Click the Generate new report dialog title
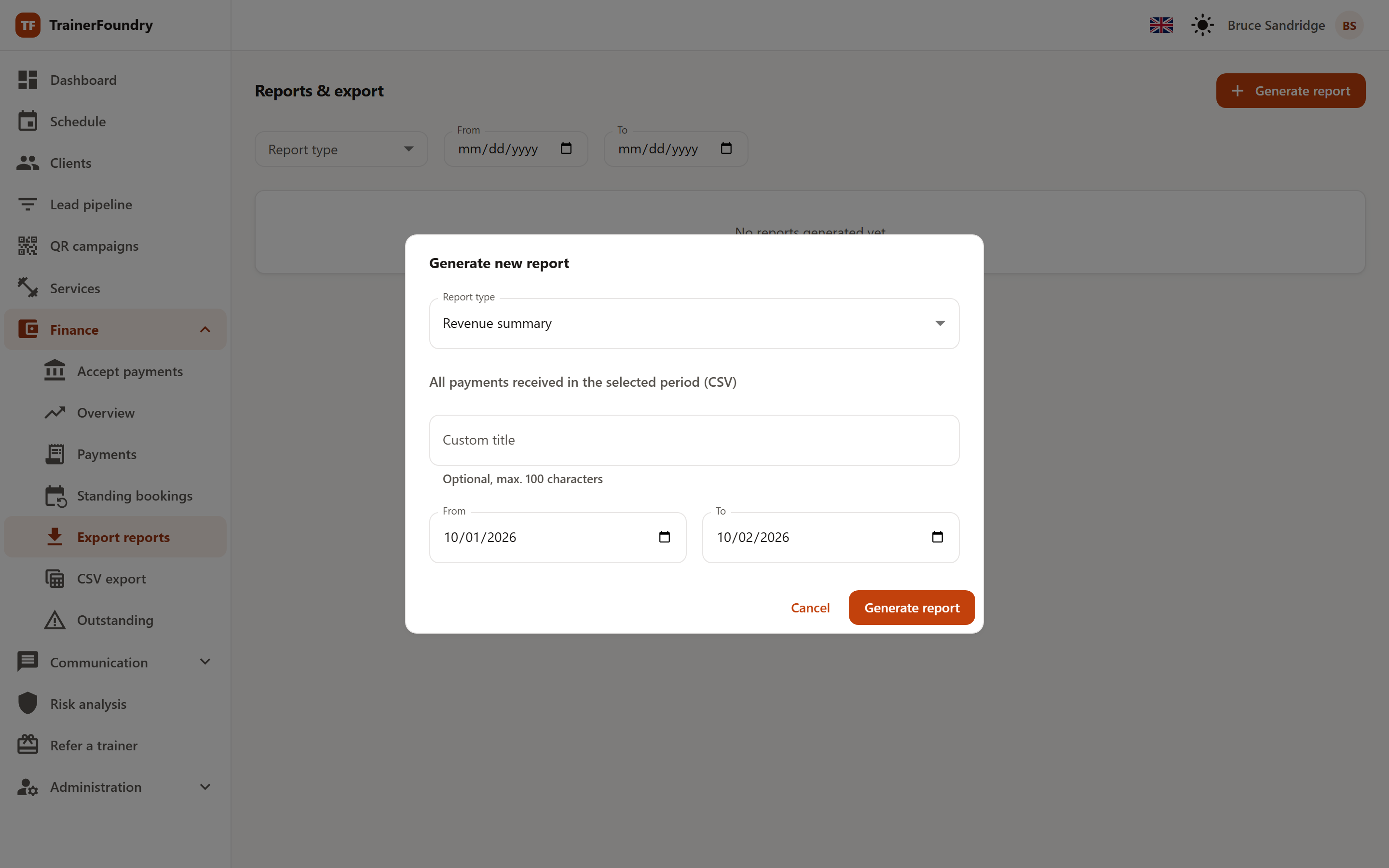This screenshot has height=868, width=1389. point(499,263)
